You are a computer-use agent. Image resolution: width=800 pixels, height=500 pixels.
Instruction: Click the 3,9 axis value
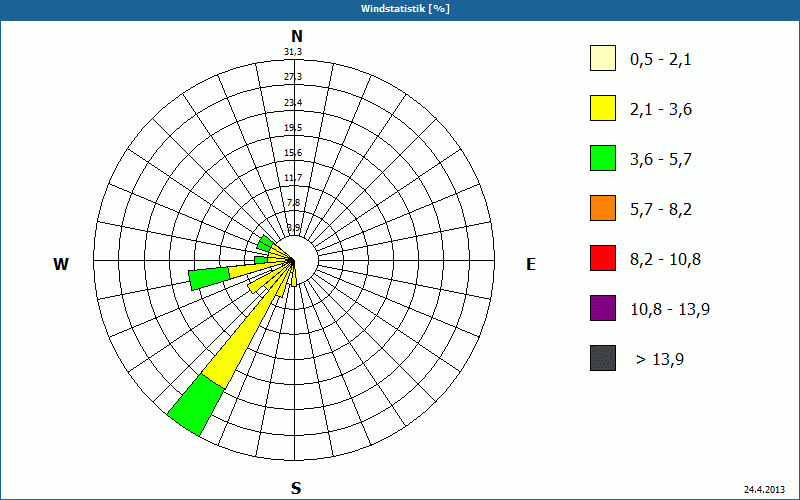pos(293,228)
